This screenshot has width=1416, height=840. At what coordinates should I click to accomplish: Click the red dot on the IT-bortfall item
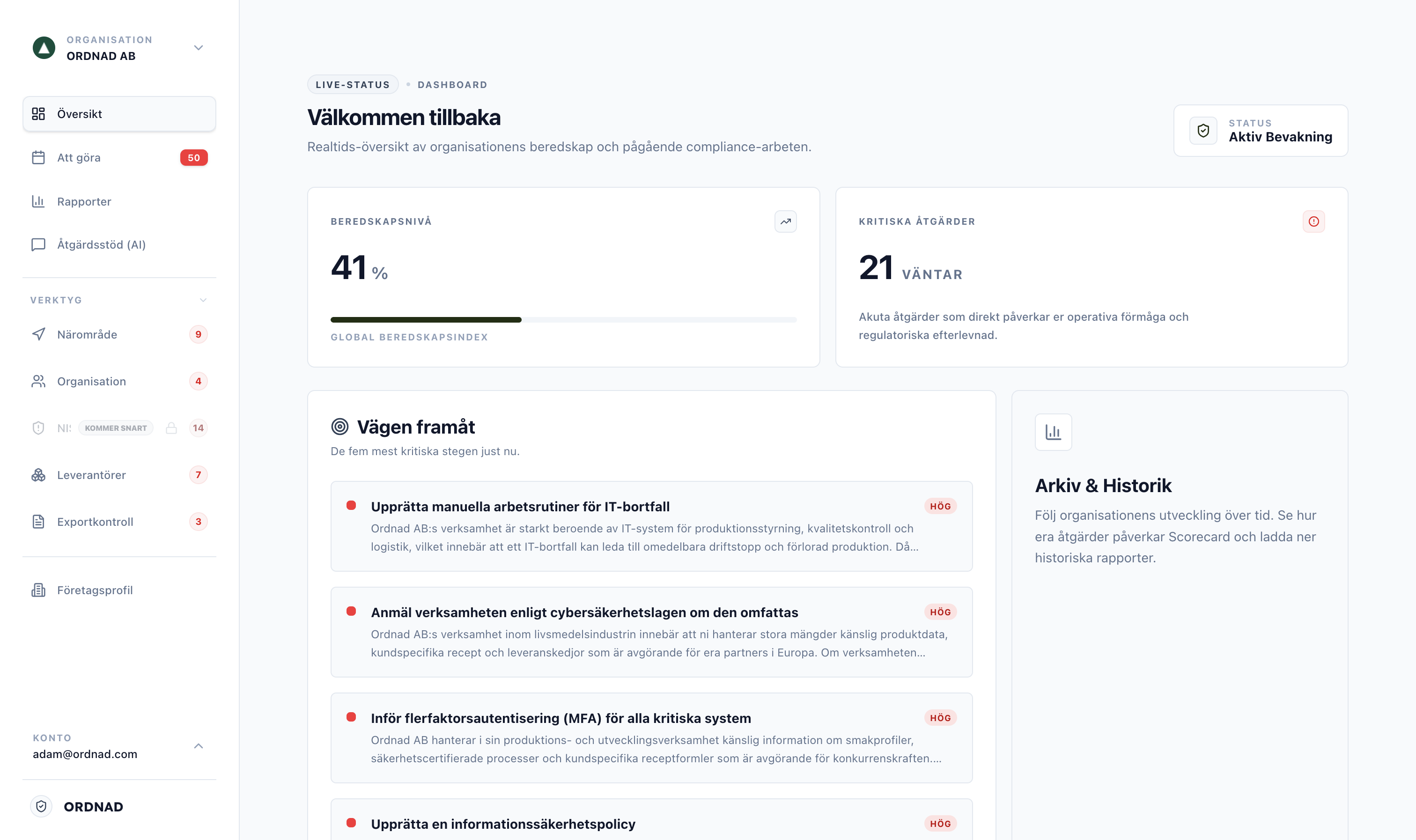point(351,506)
